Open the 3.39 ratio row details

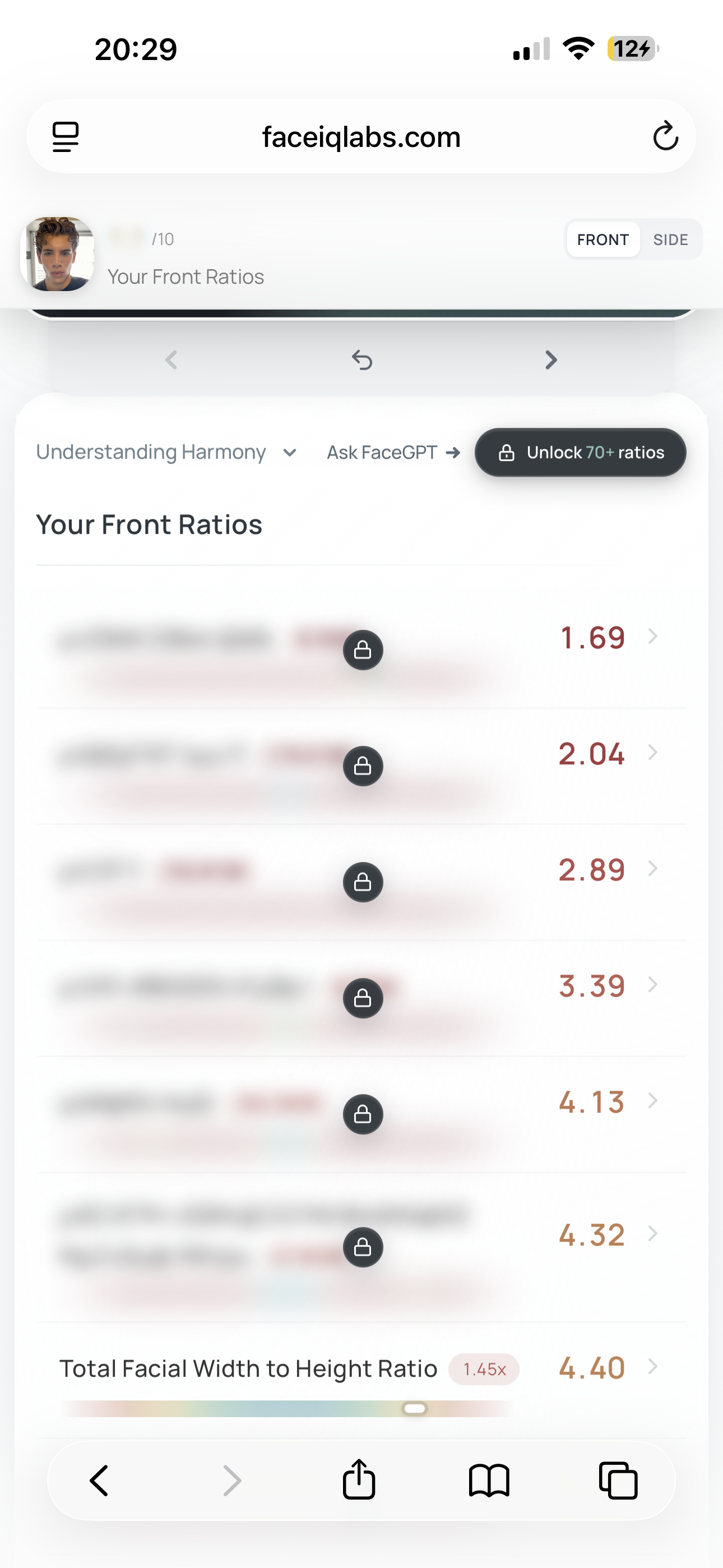tap(363, 998)
